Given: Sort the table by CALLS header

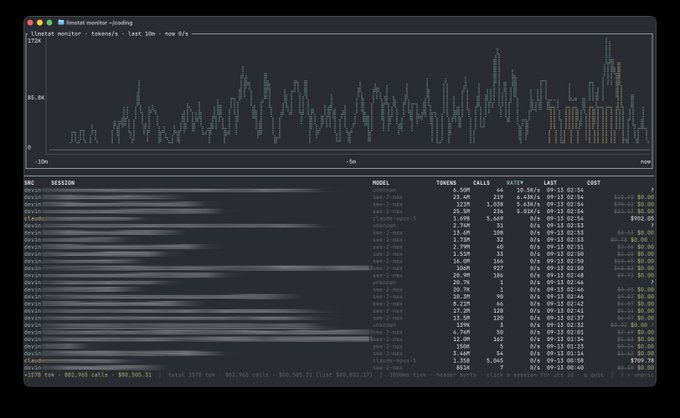Looking at the screenshot, I should [481, 183].
